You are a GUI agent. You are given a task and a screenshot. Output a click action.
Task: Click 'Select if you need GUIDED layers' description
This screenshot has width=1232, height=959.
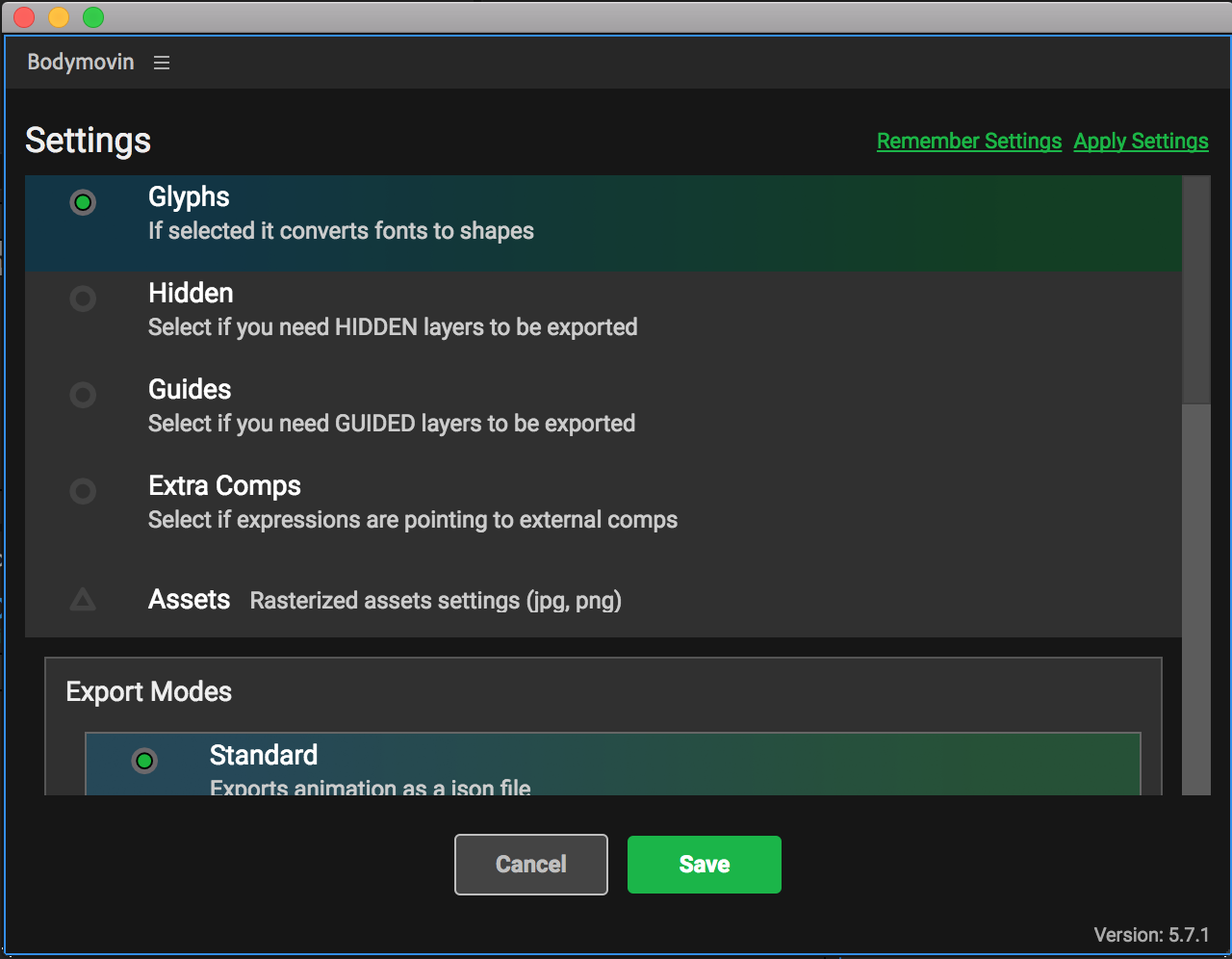[x=392, y=424]
